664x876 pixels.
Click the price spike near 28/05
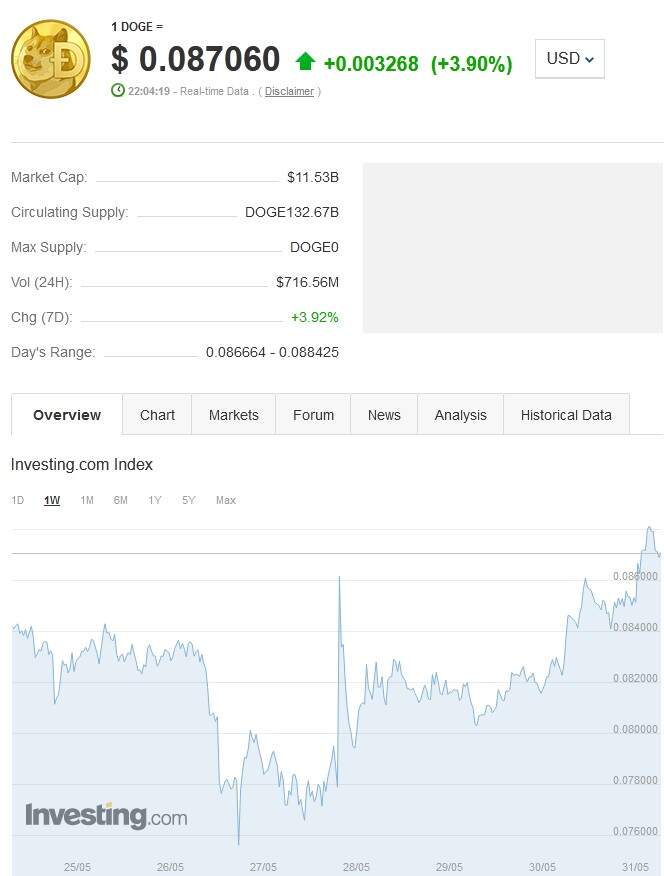[x=340, y=579]
